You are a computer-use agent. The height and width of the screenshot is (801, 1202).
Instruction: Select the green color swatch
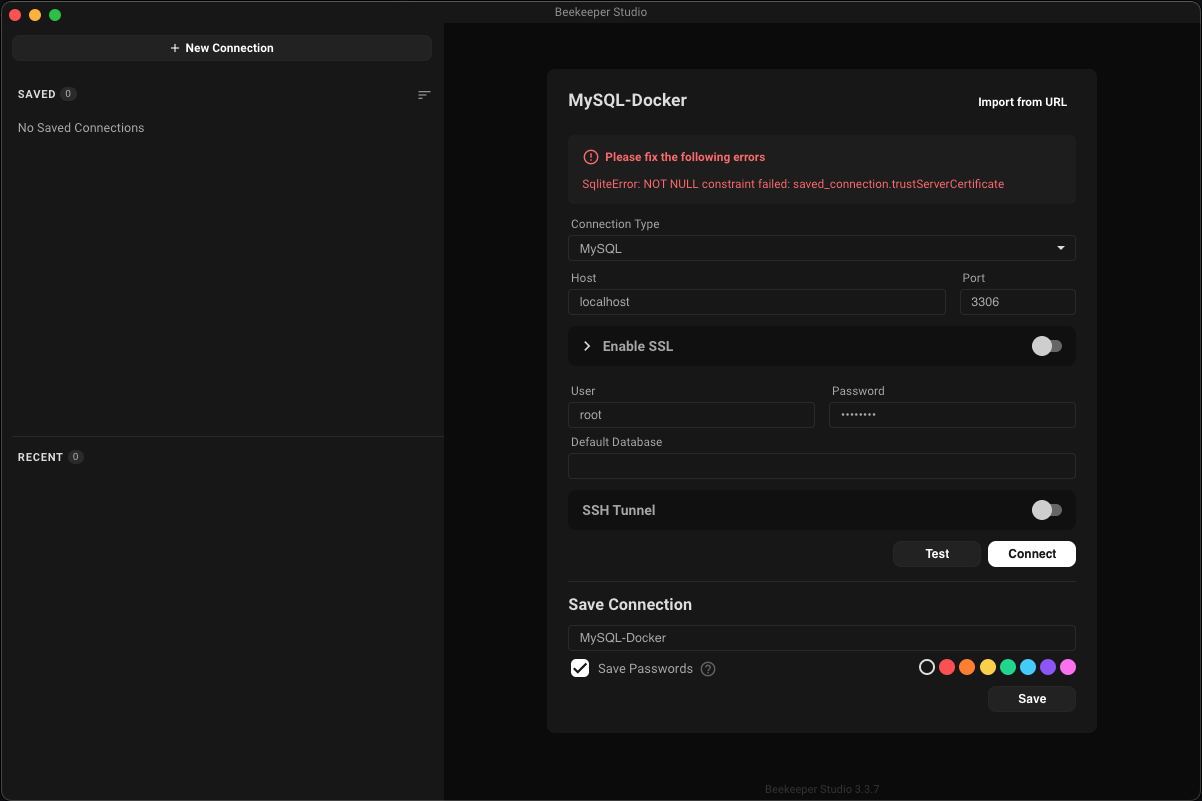(1008, 667)
